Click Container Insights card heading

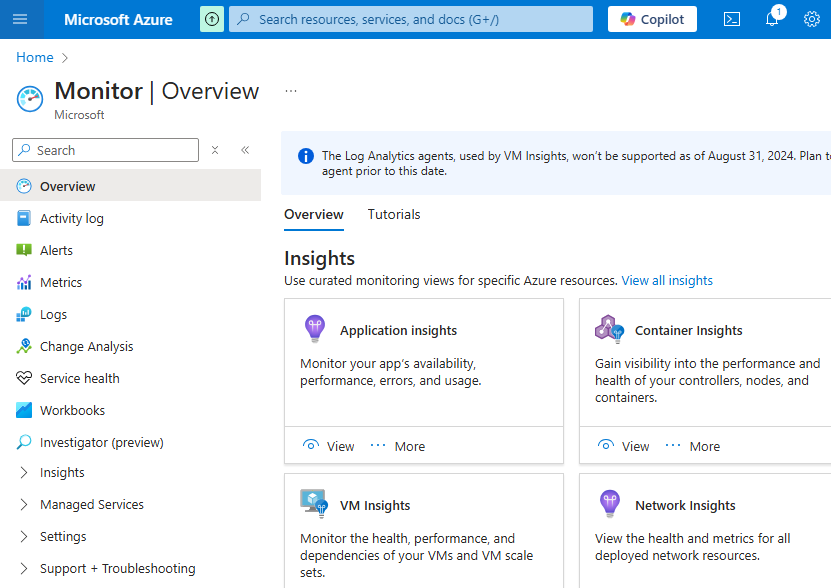coord(688,330)
